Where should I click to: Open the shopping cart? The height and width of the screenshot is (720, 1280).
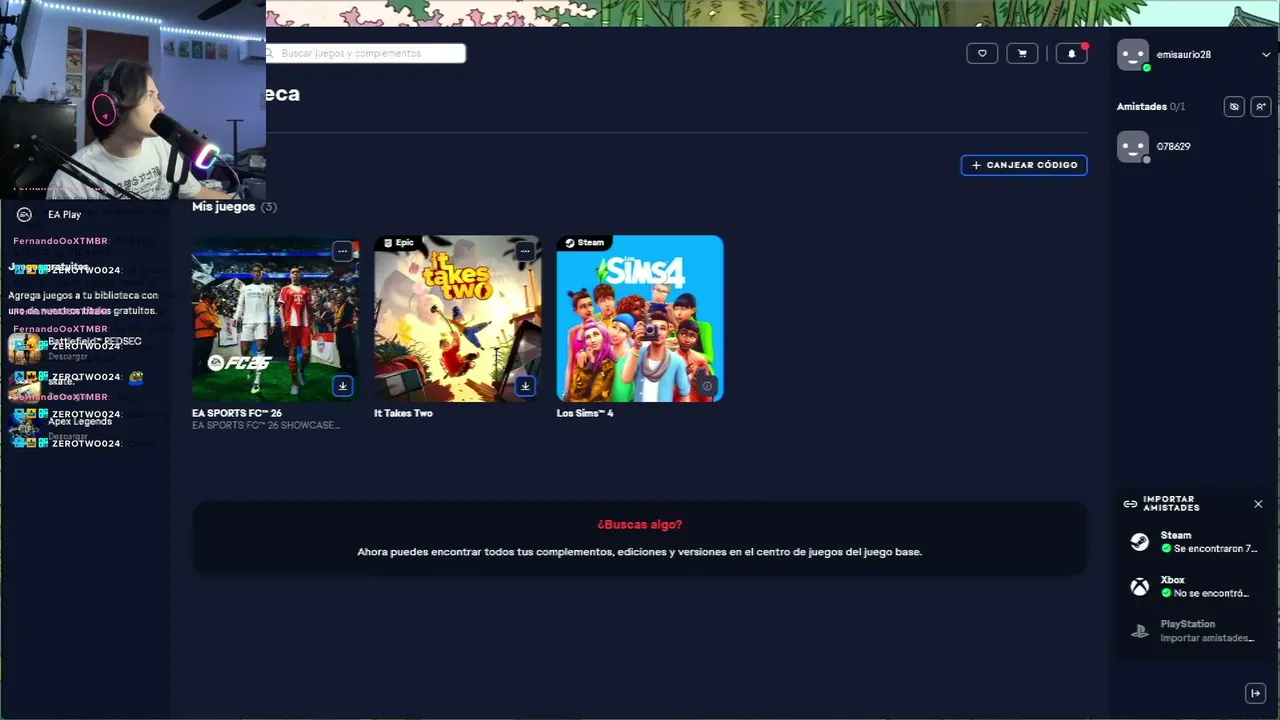click(1022, 54)
